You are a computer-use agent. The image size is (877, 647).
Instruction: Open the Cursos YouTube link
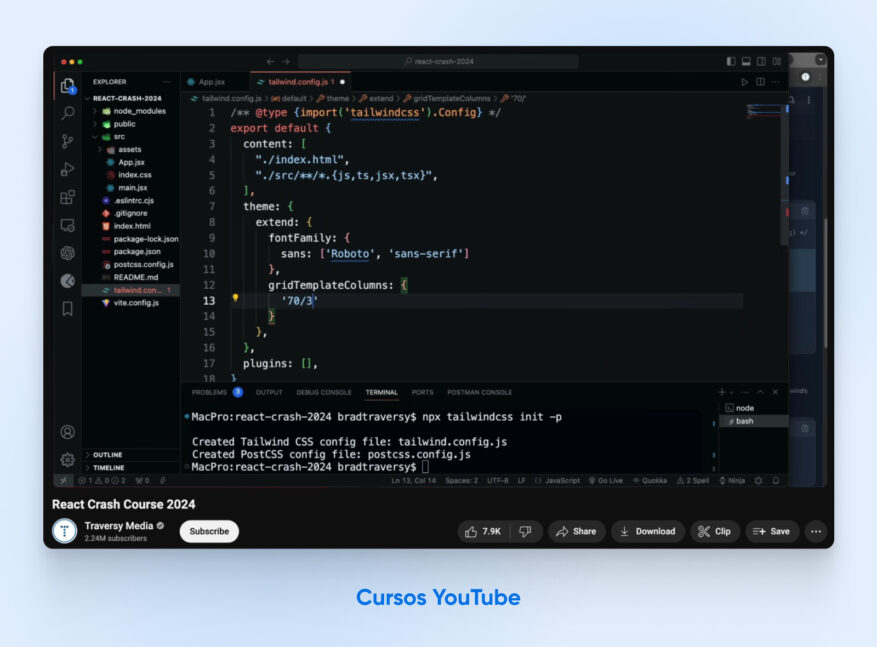(x=438, y=597)
